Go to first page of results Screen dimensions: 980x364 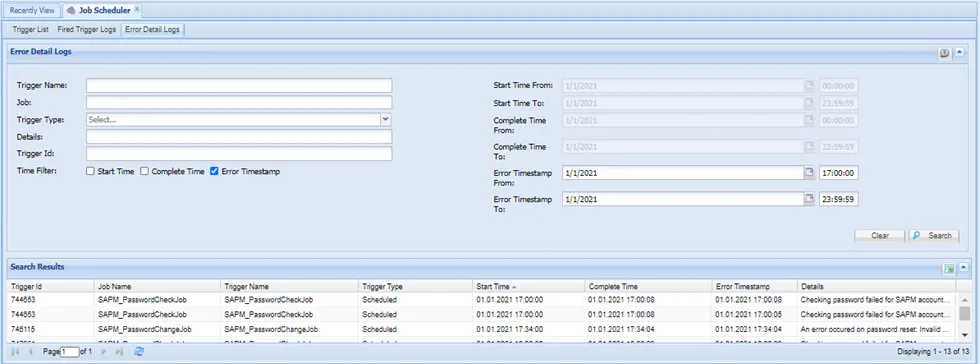click(x=15, y=352)
